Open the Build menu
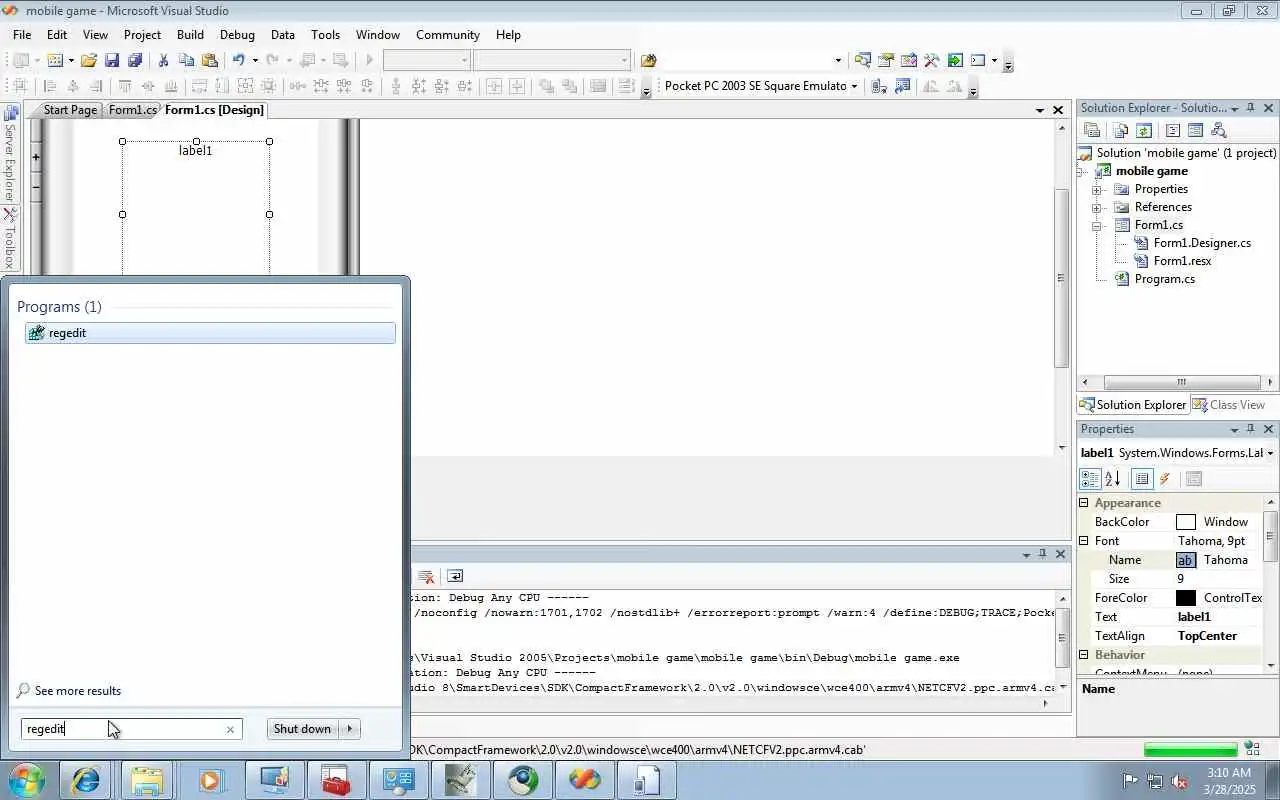The width and height of the screenshot is (1280, 800). 190,35
